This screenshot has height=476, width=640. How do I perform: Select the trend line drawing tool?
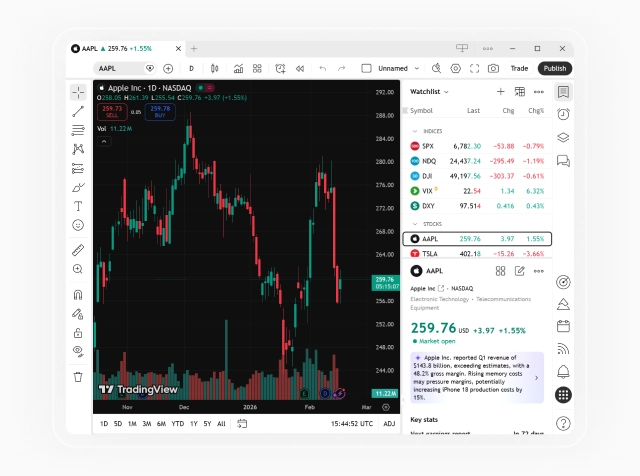point(78,111)
